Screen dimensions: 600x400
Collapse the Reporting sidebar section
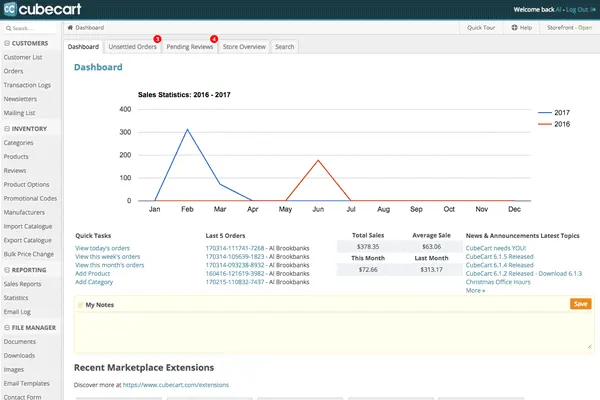[x=7, y=270]
